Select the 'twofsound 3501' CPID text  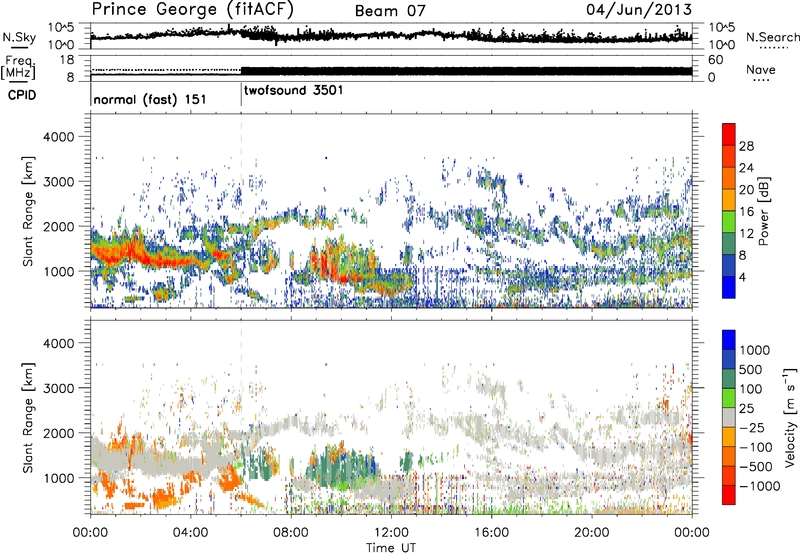[x=293, y=90]
